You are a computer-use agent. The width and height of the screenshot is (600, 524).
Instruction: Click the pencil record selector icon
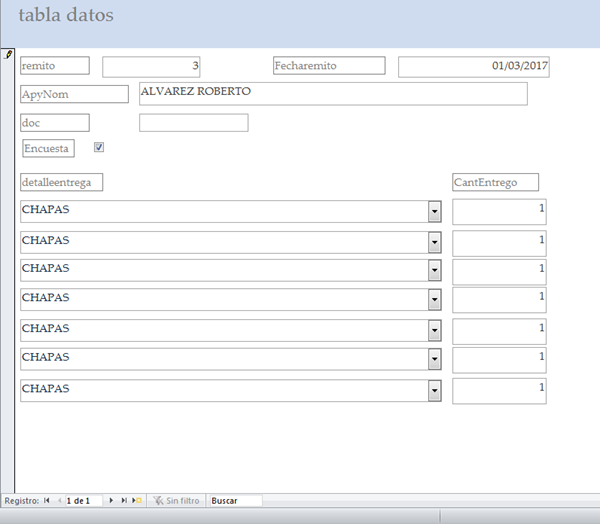tap(8, 54)
